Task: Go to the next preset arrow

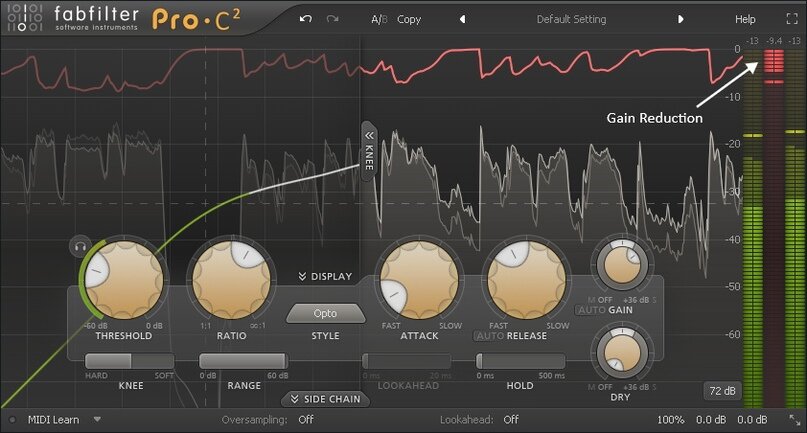Action: pyautogui.click(x=680, y=19)
